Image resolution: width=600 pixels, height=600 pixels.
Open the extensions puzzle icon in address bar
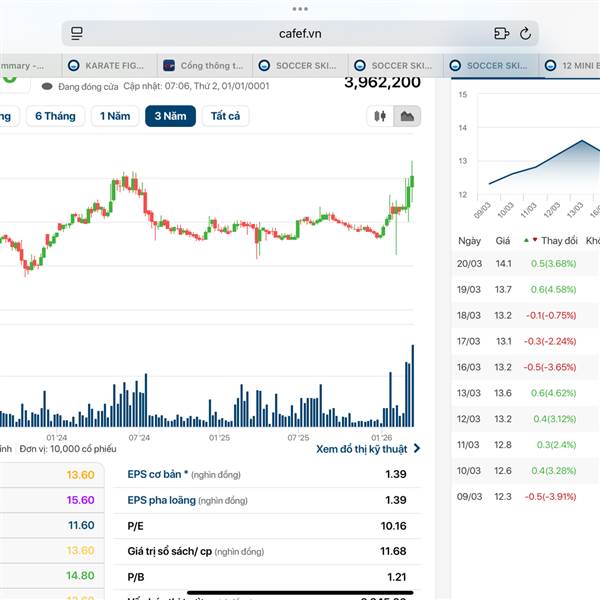tap(501, 33)
